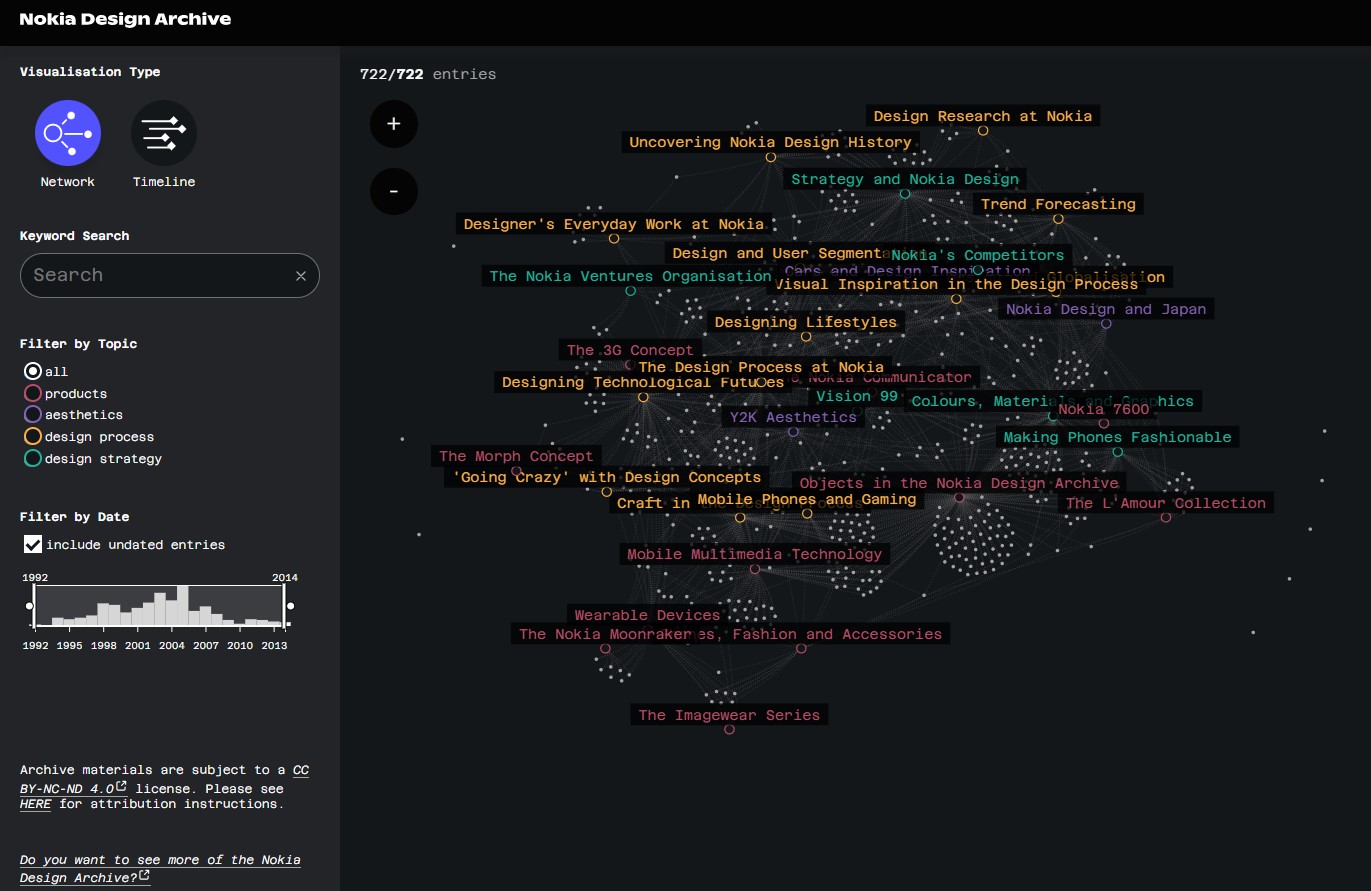Open 'Visual Inspiration in the Design Process'
Screen dimensions: 1371x891
click(x=956, y=284)
